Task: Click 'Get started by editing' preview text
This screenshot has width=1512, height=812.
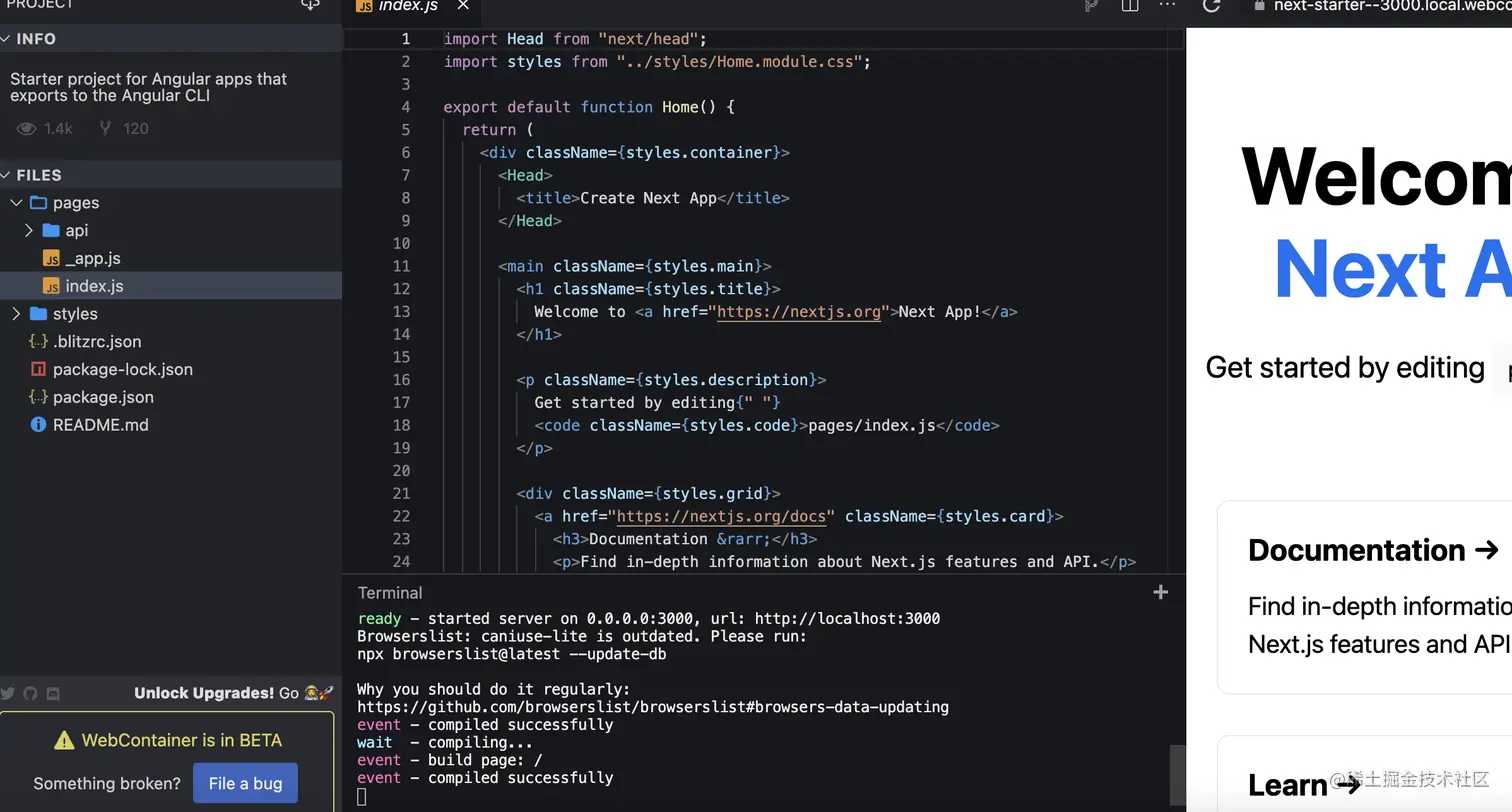Action: pyautogui.click(x=1345, y=367)
